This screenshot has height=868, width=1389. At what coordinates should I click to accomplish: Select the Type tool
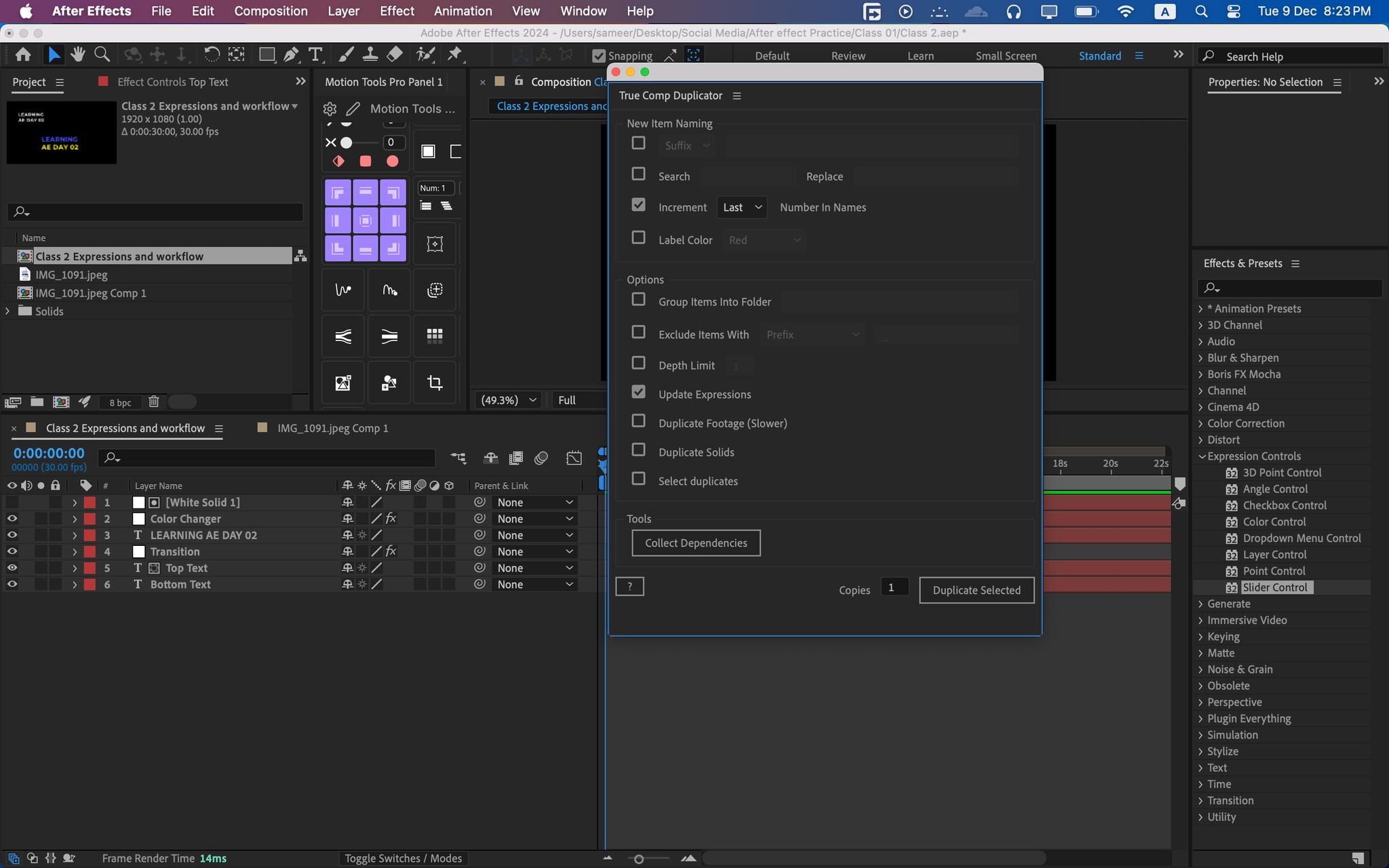coord(315,55)
